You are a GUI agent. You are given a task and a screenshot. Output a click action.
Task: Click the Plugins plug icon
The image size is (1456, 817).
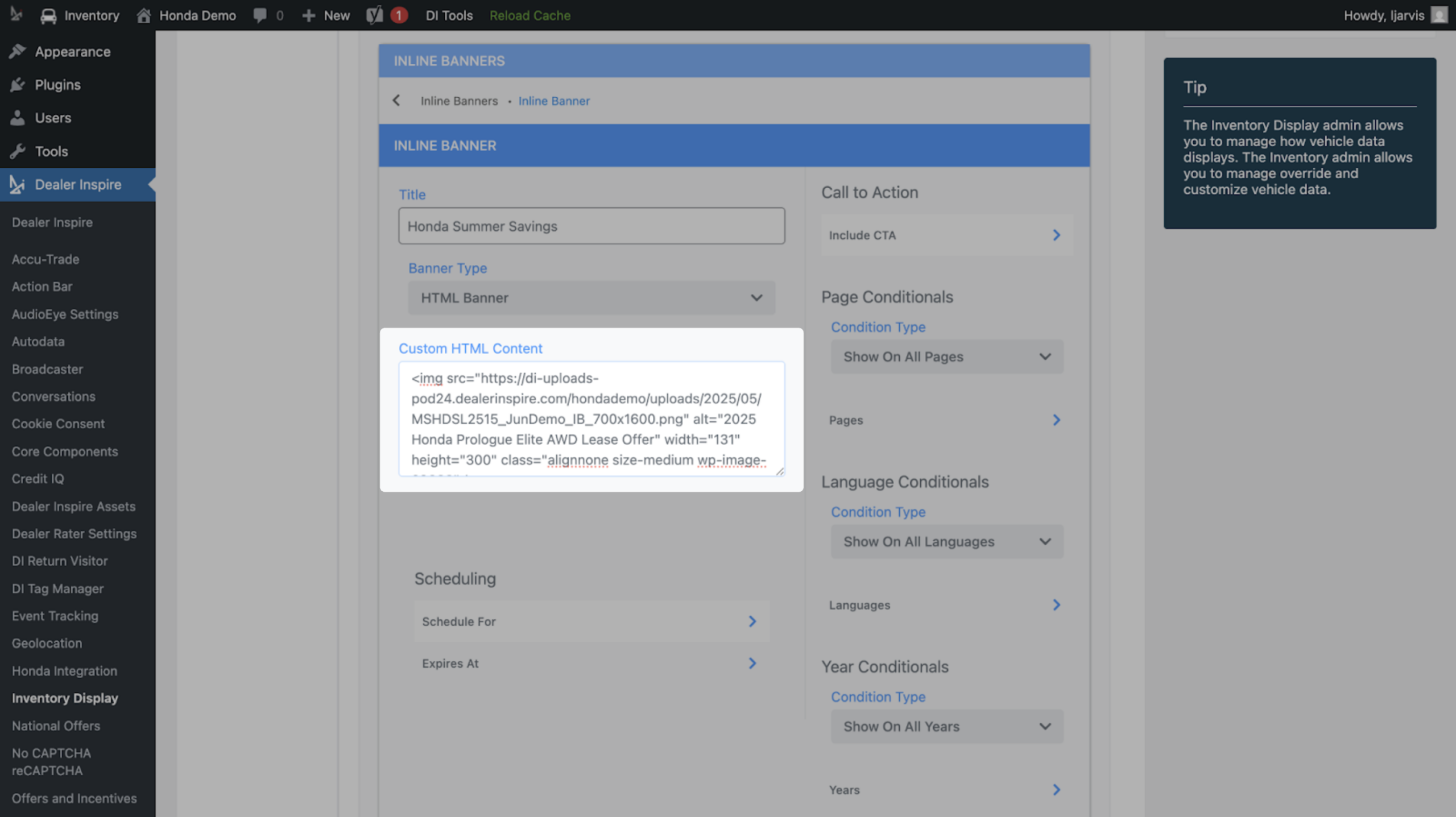tap(18, 85)
